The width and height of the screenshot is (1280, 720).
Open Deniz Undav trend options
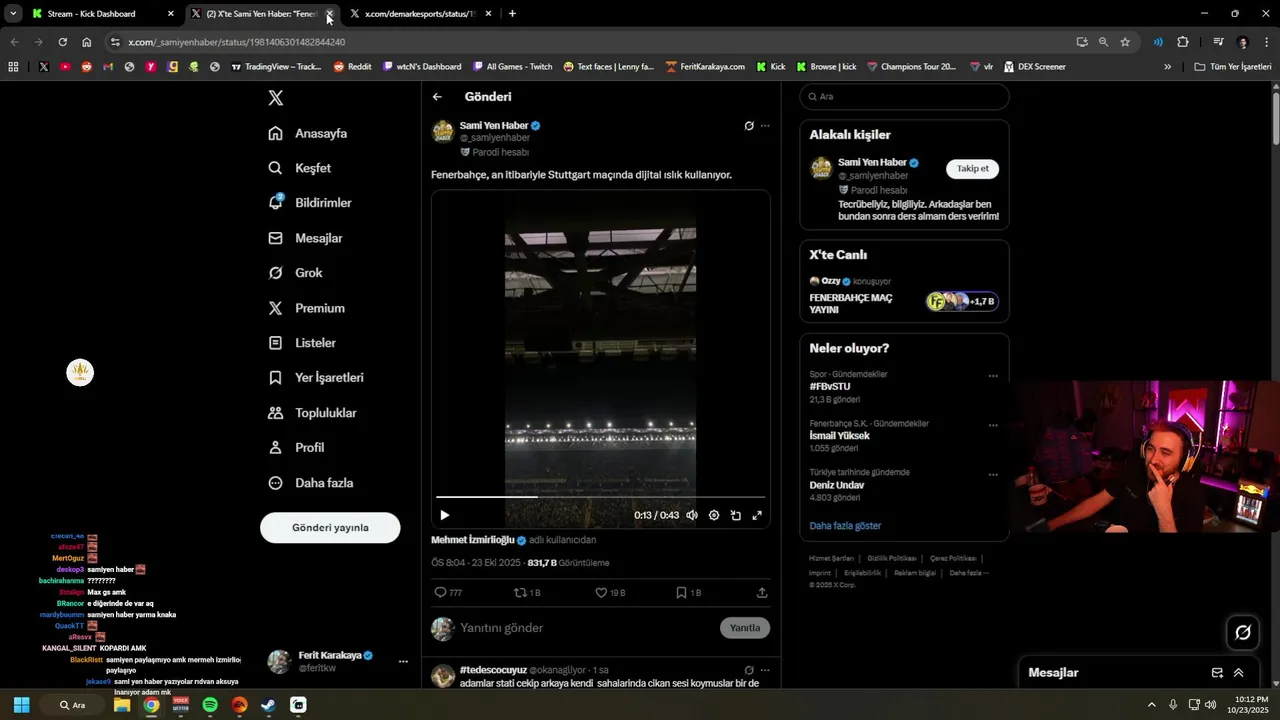[993, 474]
